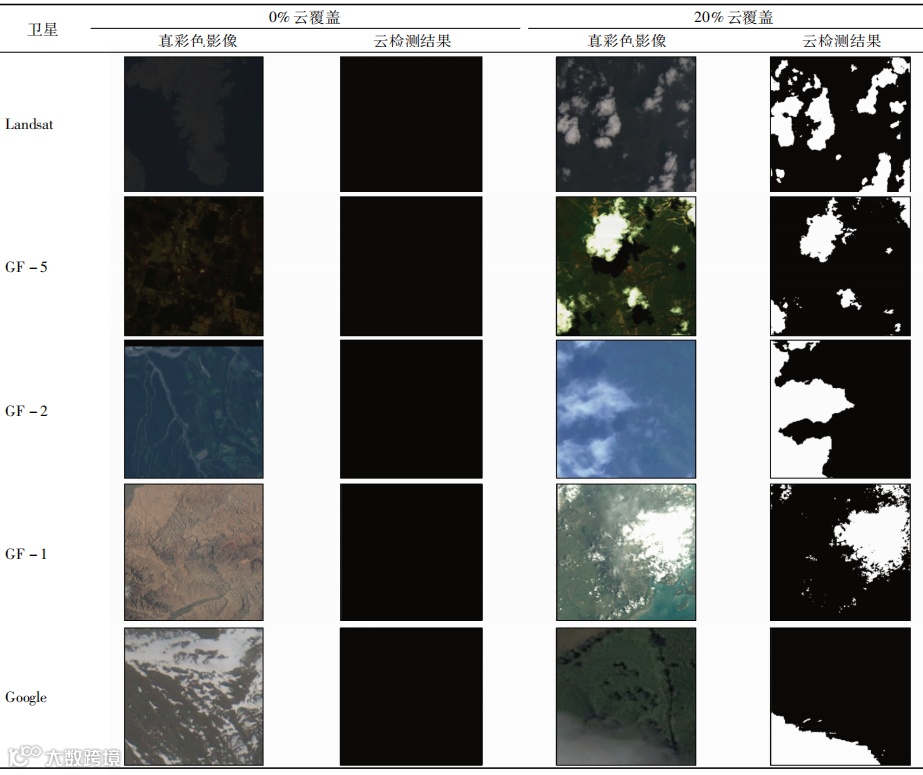Click the 卫星 column header

(42, 29)
